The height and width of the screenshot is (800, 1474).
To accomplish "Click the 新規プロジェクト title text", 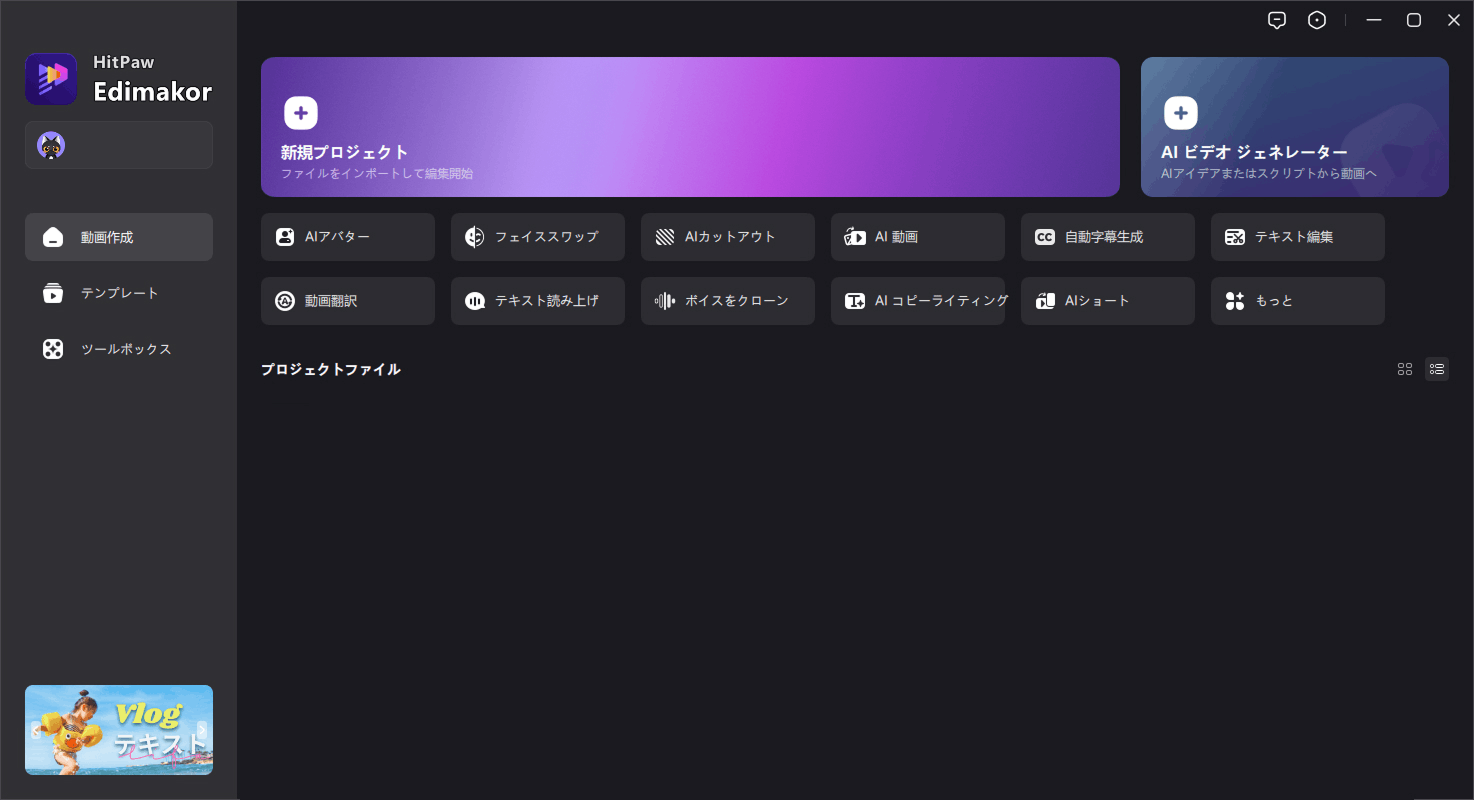I will point(345,152).
